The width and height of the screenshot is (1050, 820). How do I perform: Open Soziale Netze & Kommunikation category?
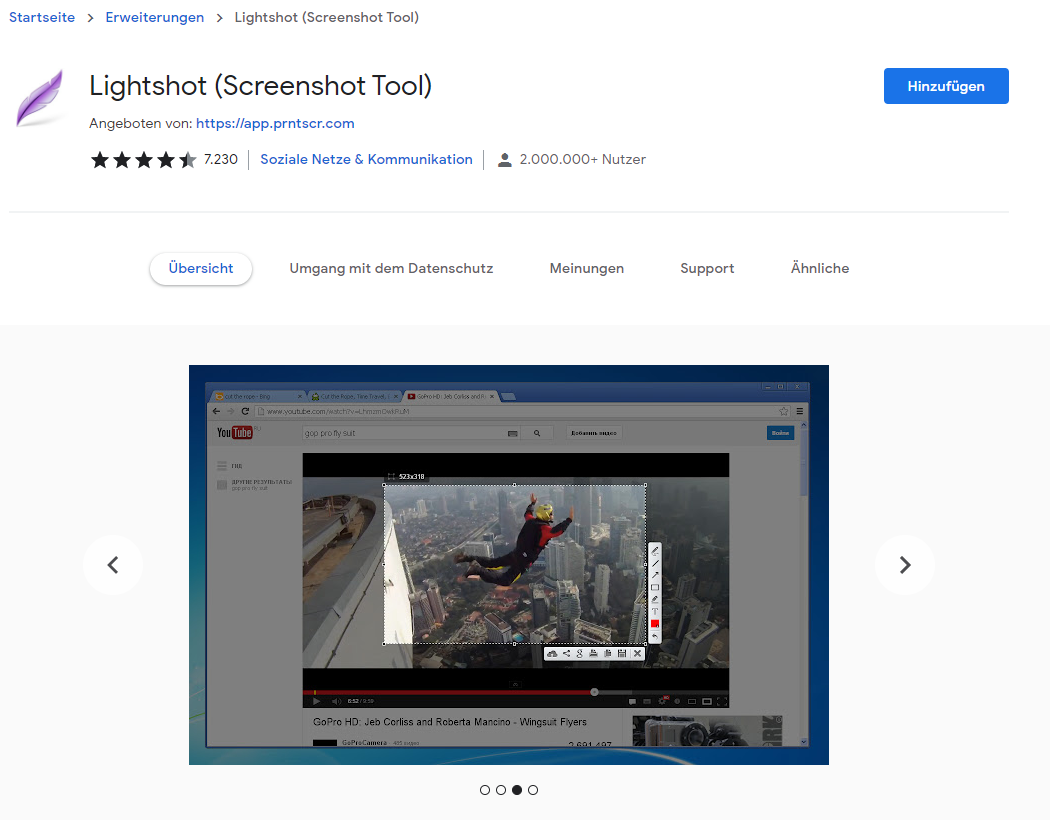pyautogui.click(x=366, y=159)
